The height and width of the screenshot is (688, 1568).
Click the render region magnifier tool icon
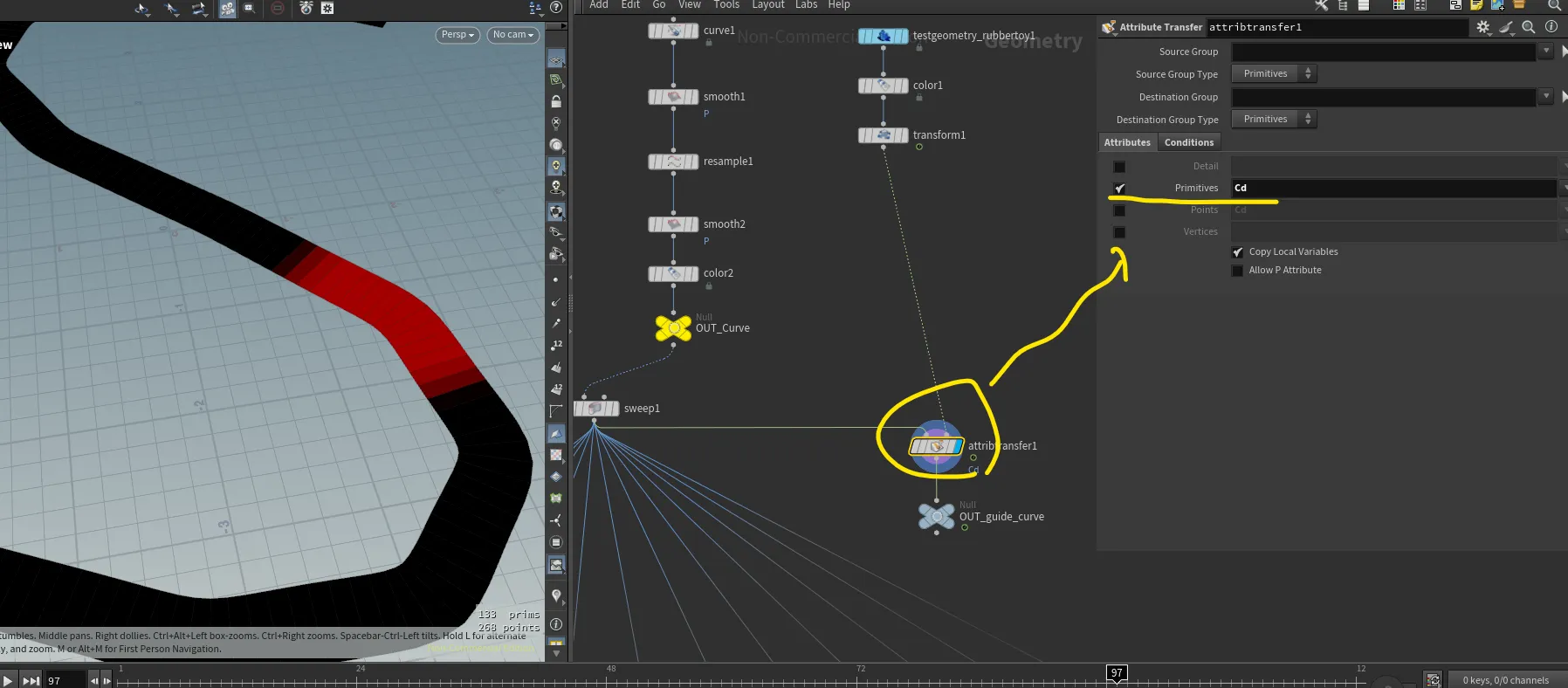coord(250,8)
